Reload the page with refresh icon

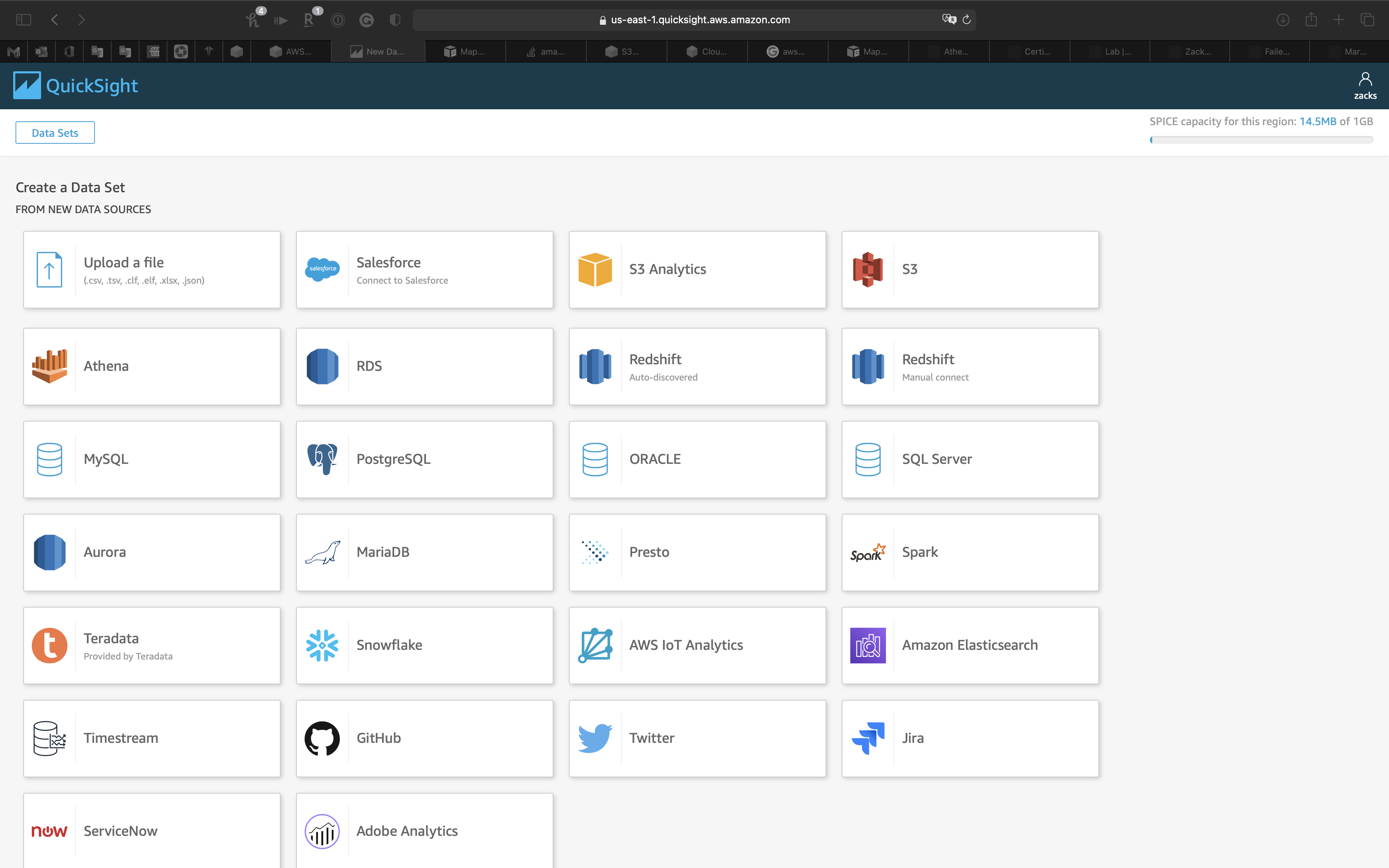[x=967, y=19]
